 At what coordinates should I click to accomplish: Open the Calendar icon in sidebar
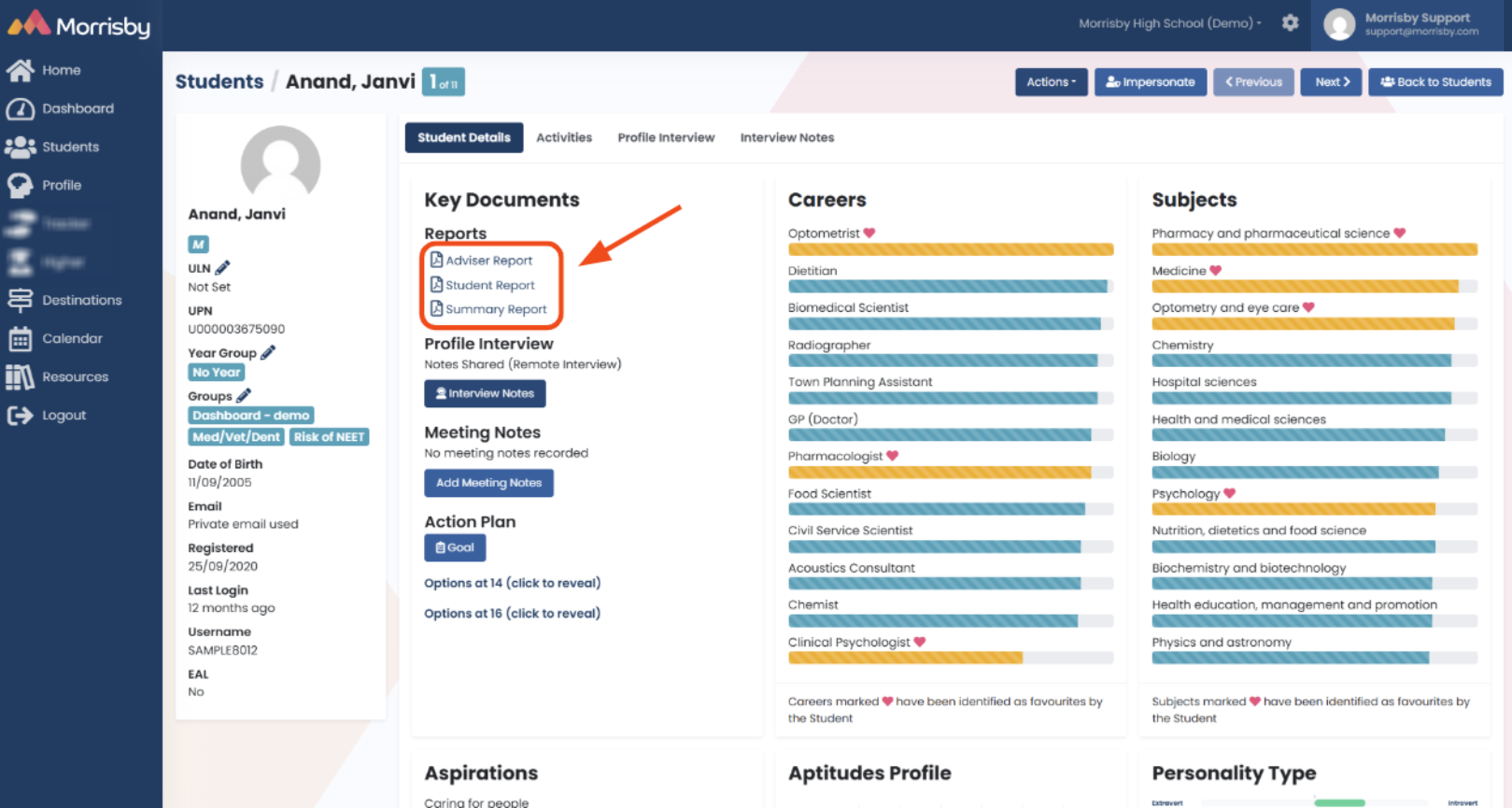pos(20,338)
